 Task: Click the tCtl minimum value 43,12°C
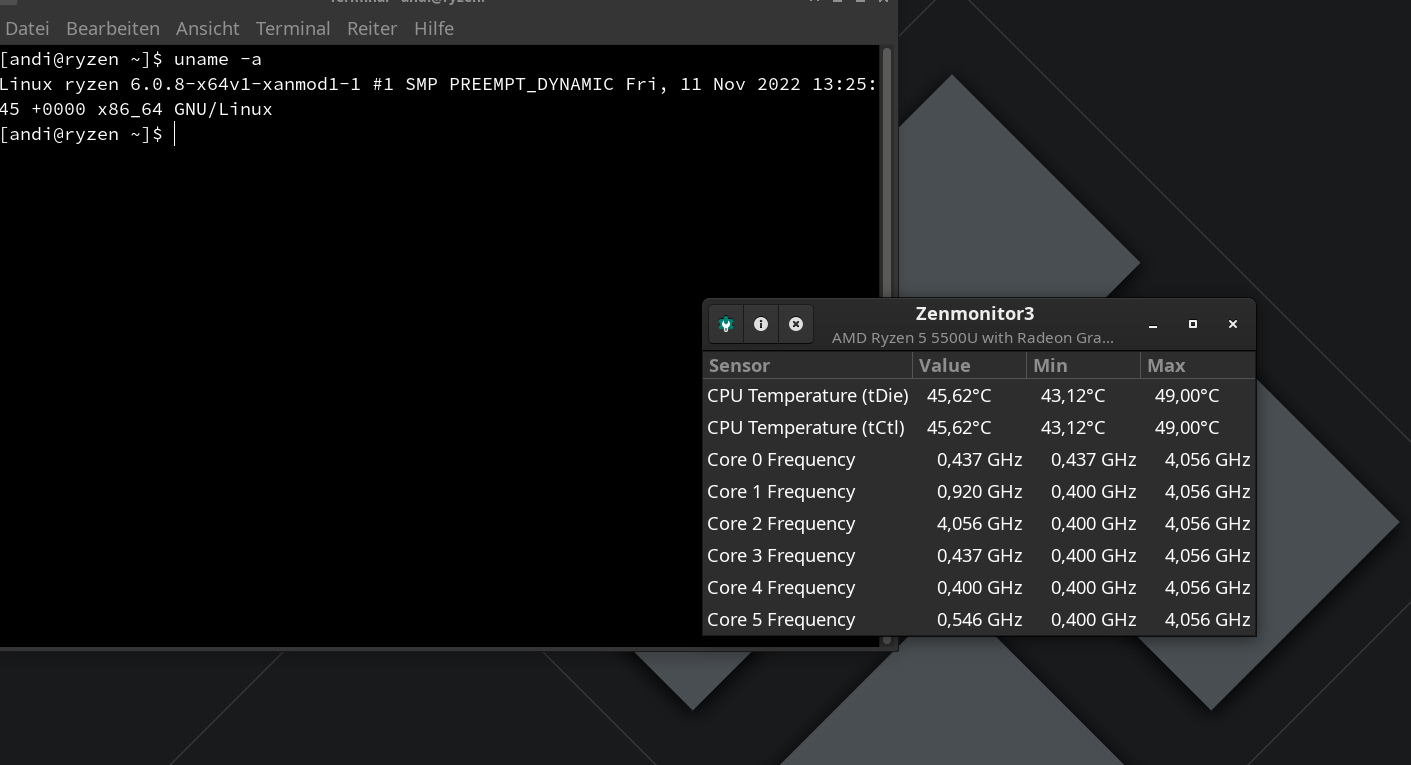(1073, 428)
